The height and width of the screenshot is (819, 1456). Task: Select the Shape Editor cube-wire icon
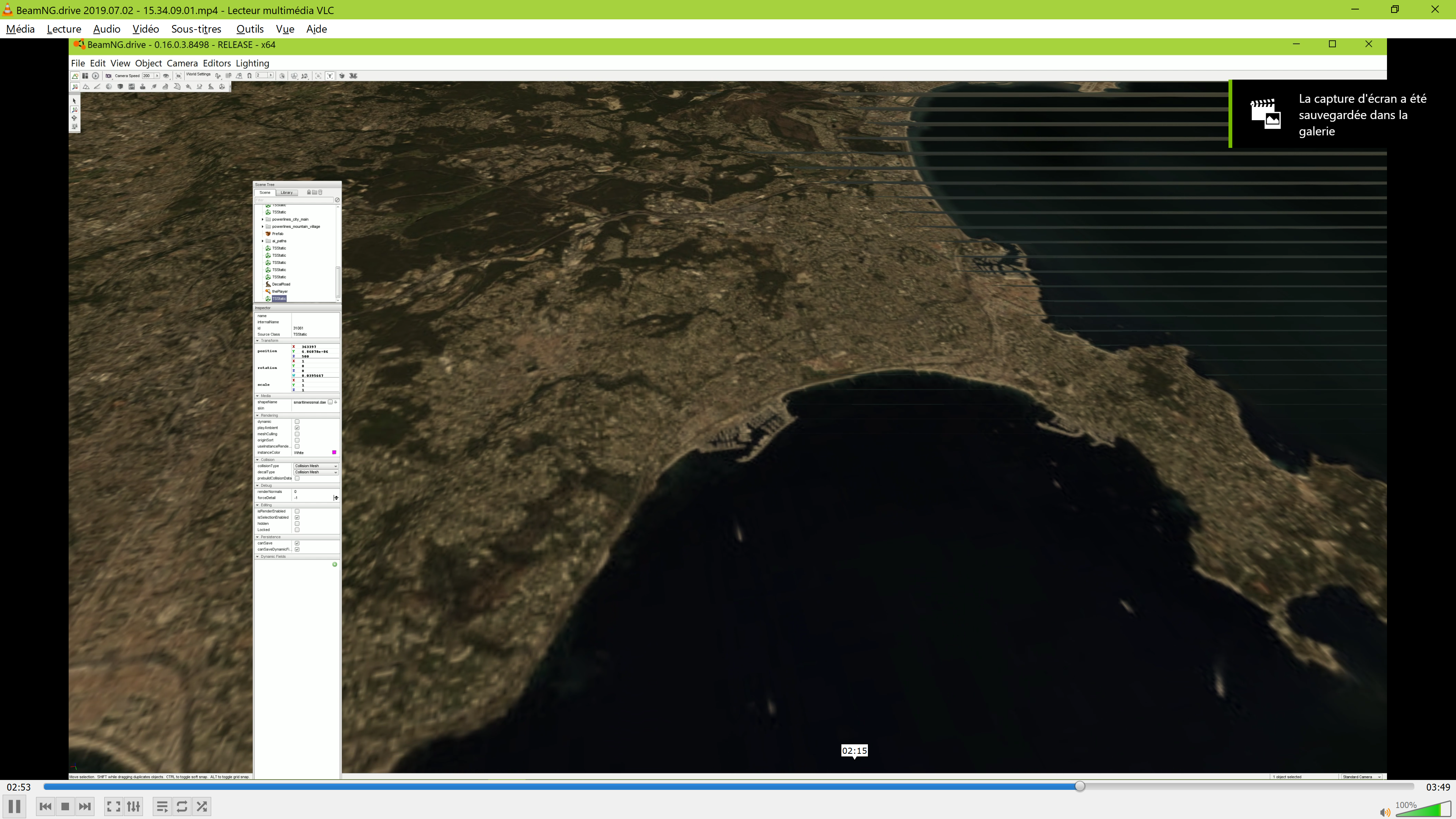pos(222,87)
